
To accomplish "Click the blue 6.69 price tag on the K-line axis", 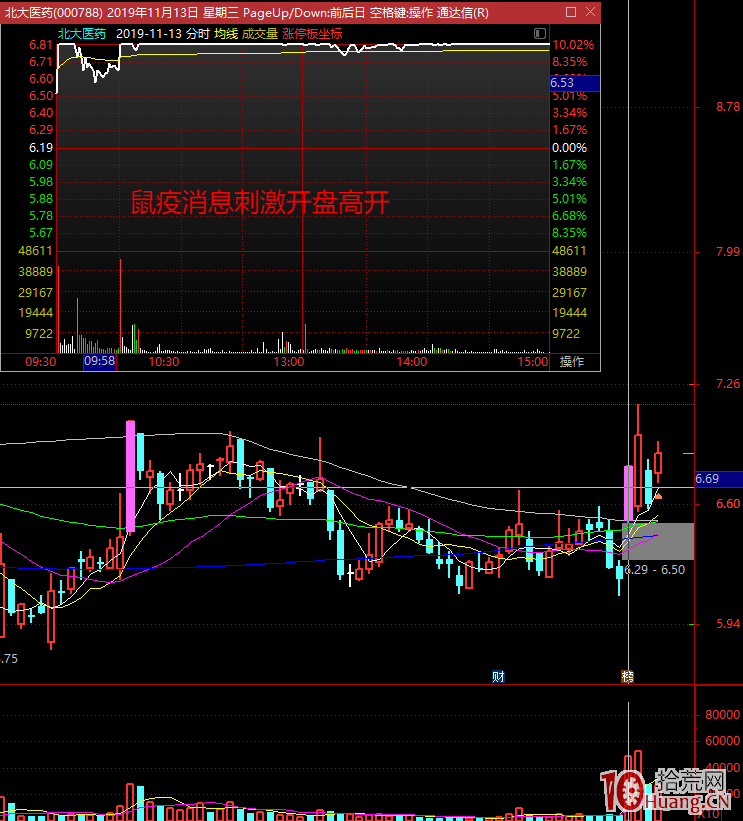I will (x=718, y=479).
